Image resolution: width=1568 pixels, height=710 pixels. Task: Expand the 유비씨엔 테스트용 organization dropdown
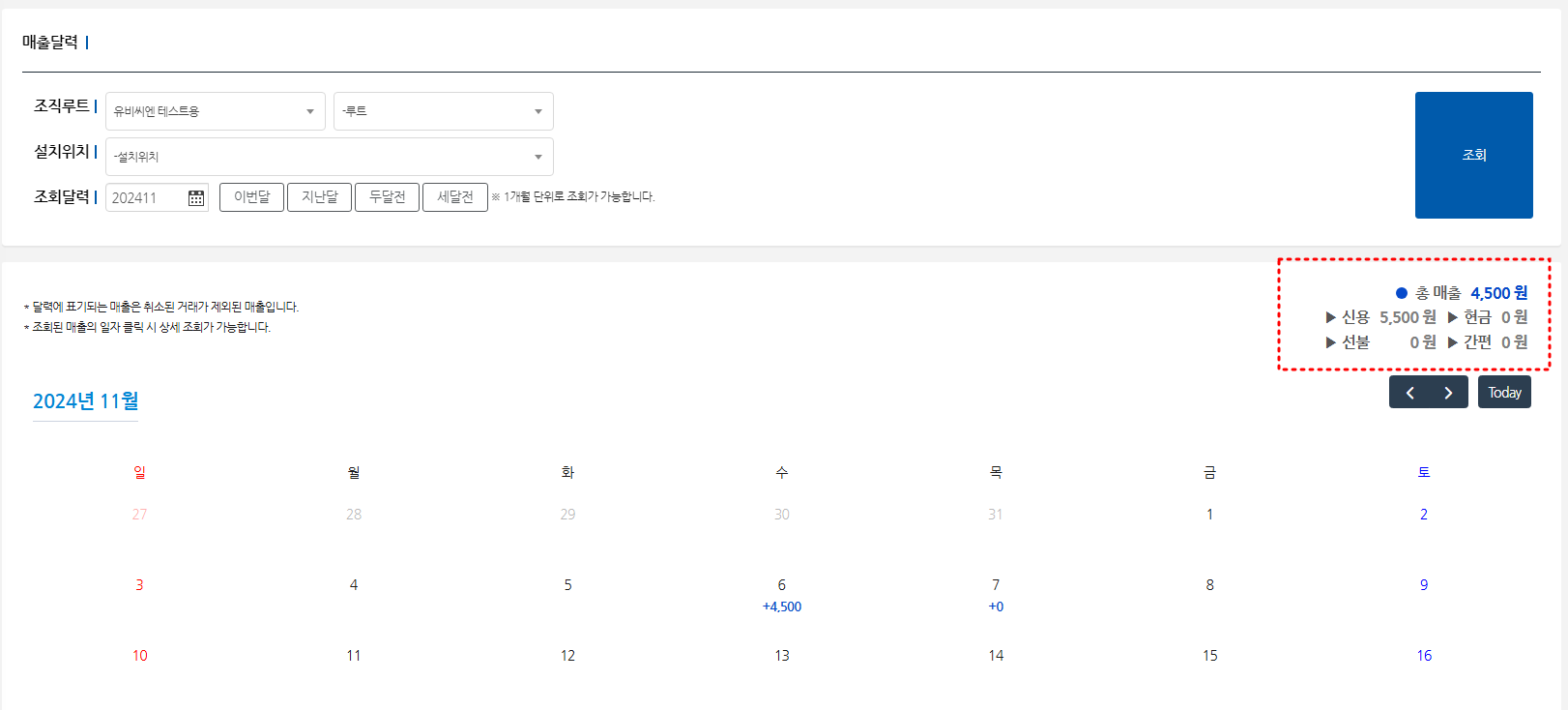click(x=215, y=111)
